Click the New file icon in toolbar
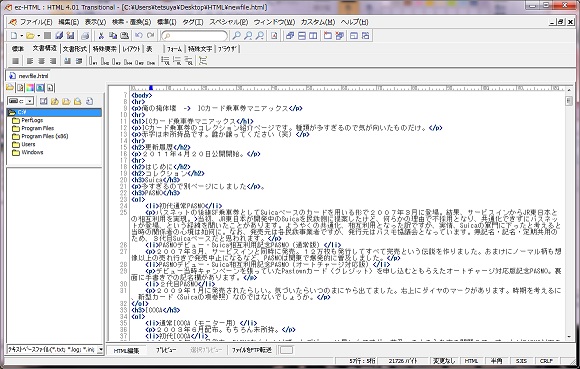Screen dimensions: 580x369 [14, 36]
